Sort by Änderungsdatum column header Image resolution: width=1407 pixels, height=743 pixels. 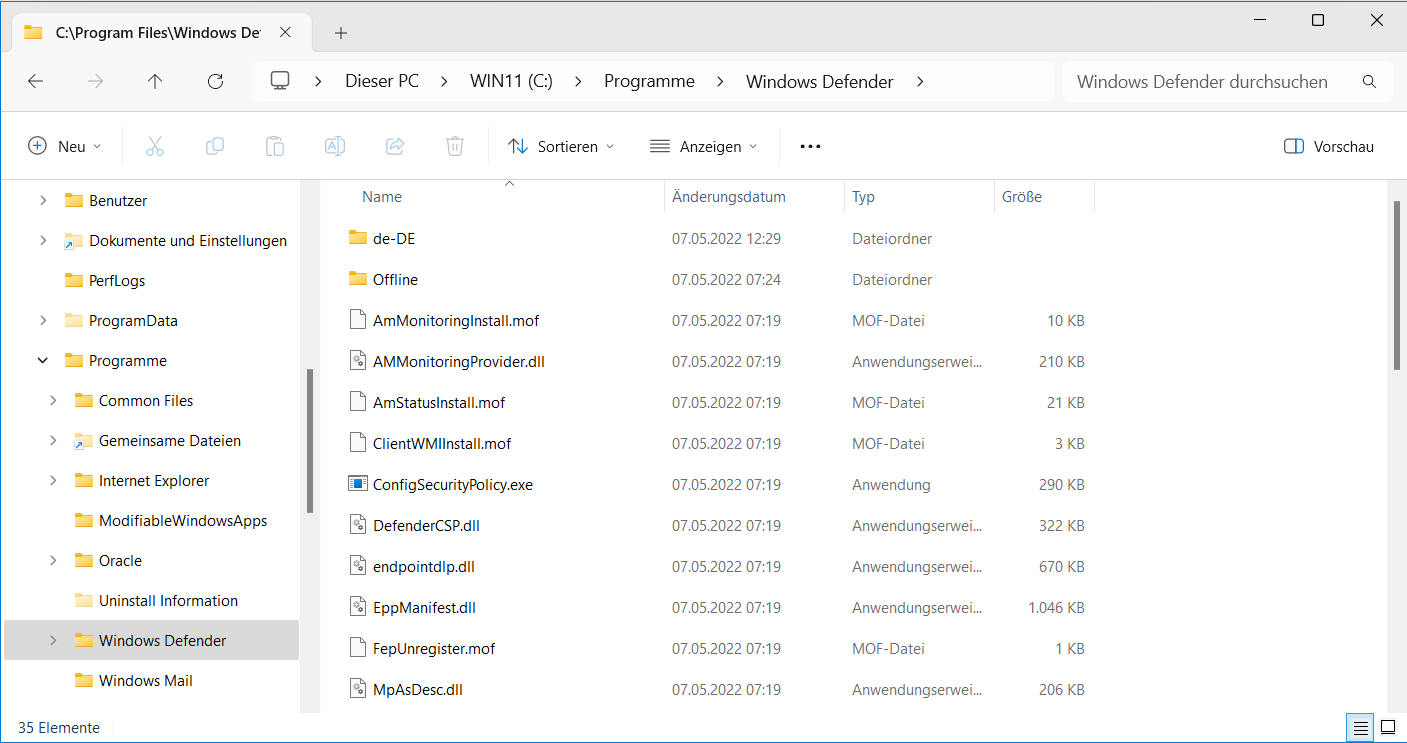(729, 197)
